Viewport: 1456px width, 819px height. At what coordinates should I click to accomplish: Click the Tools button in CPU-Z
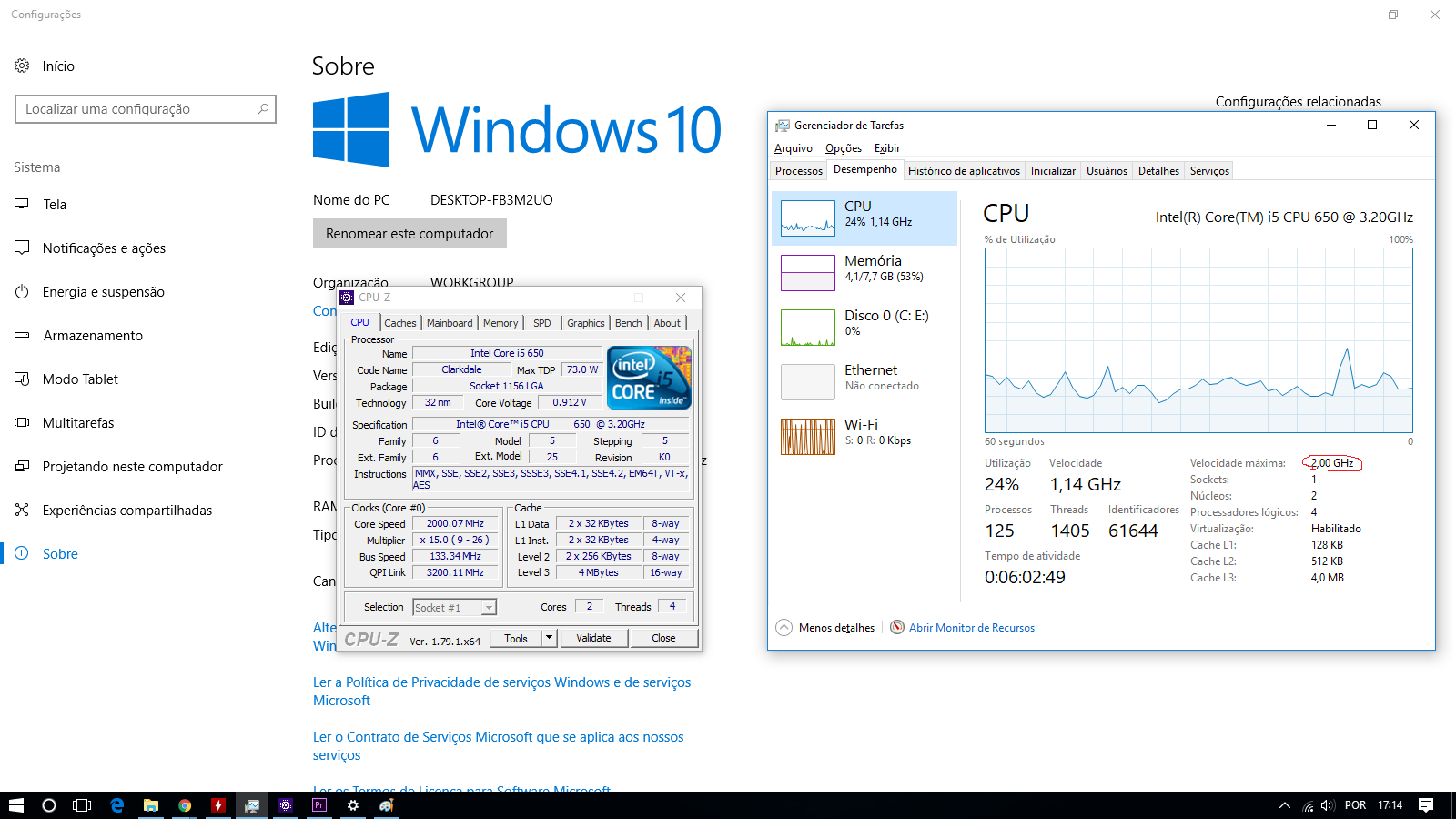pos(516,638)
